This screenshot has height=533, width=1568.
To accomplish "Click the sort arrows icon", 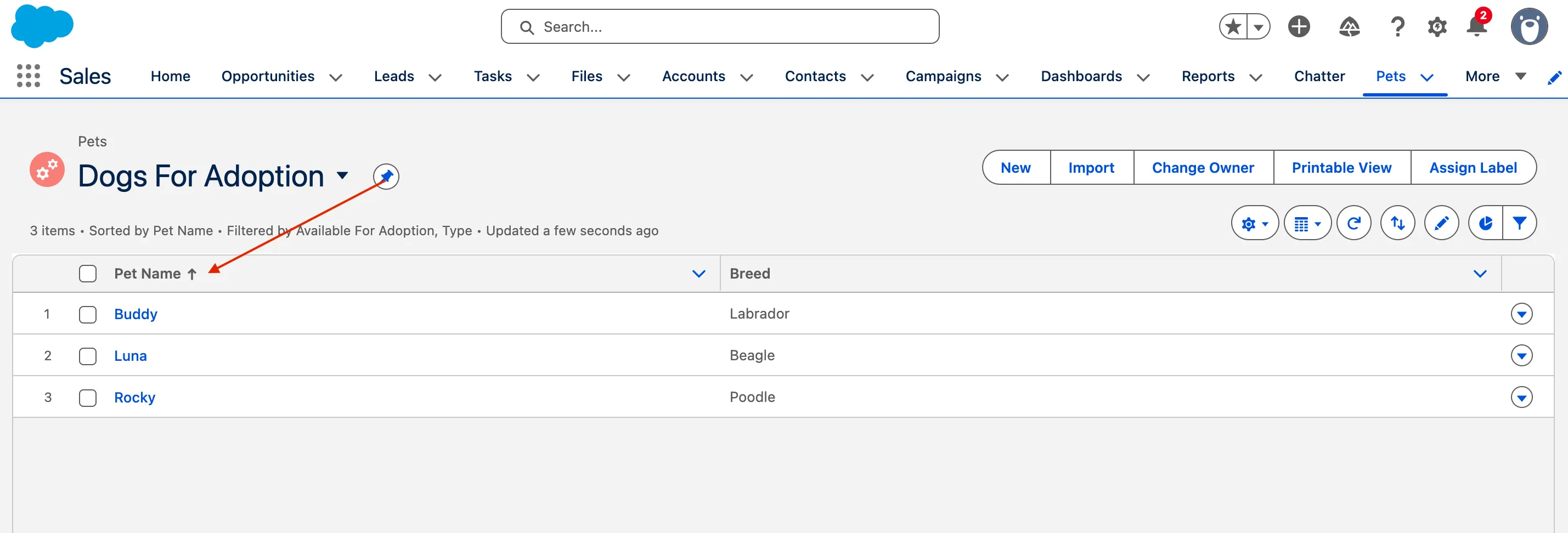I will coord(1397,223).
